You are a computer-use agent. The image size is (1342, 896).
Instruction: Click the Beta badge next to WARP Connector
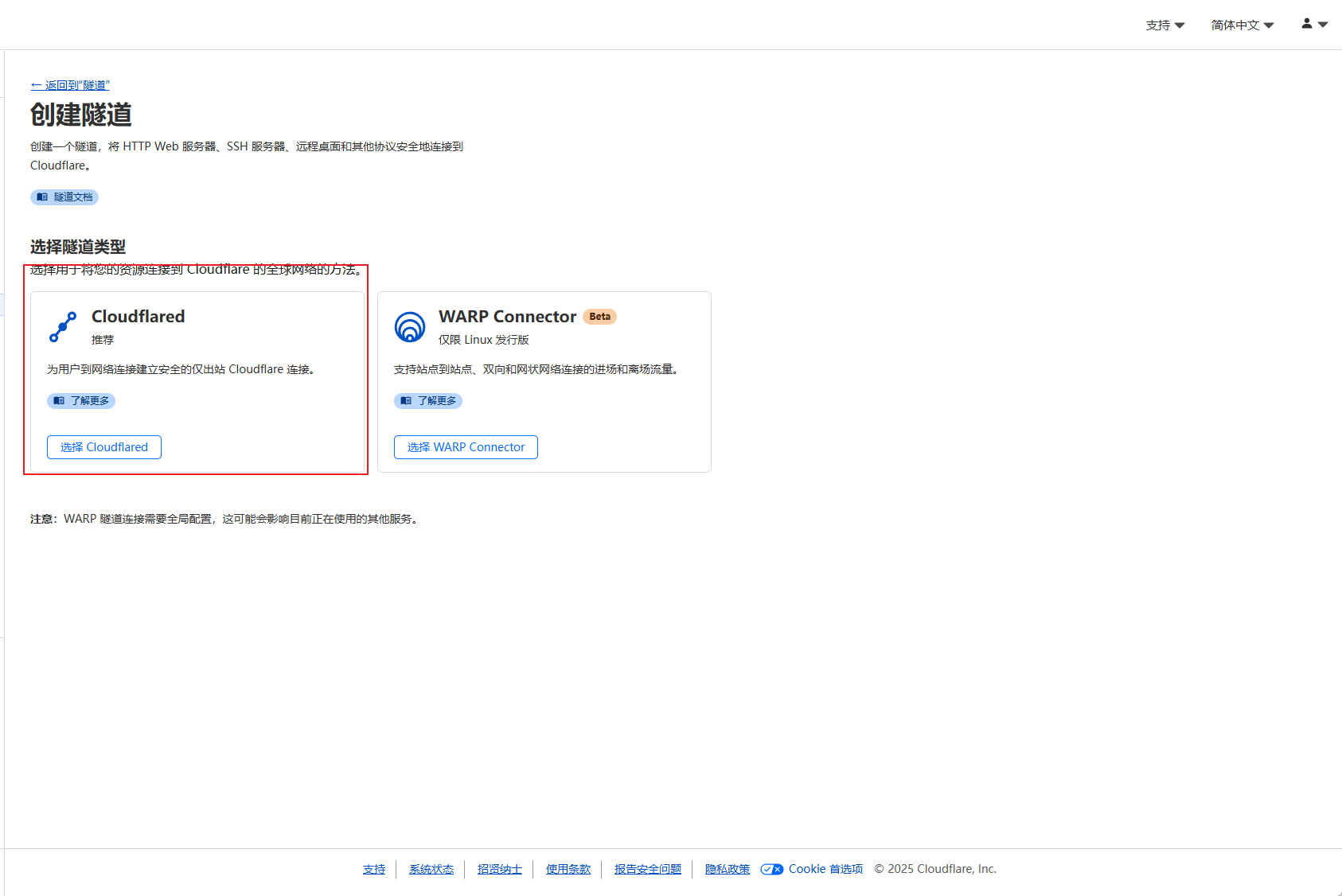[599, 317]
